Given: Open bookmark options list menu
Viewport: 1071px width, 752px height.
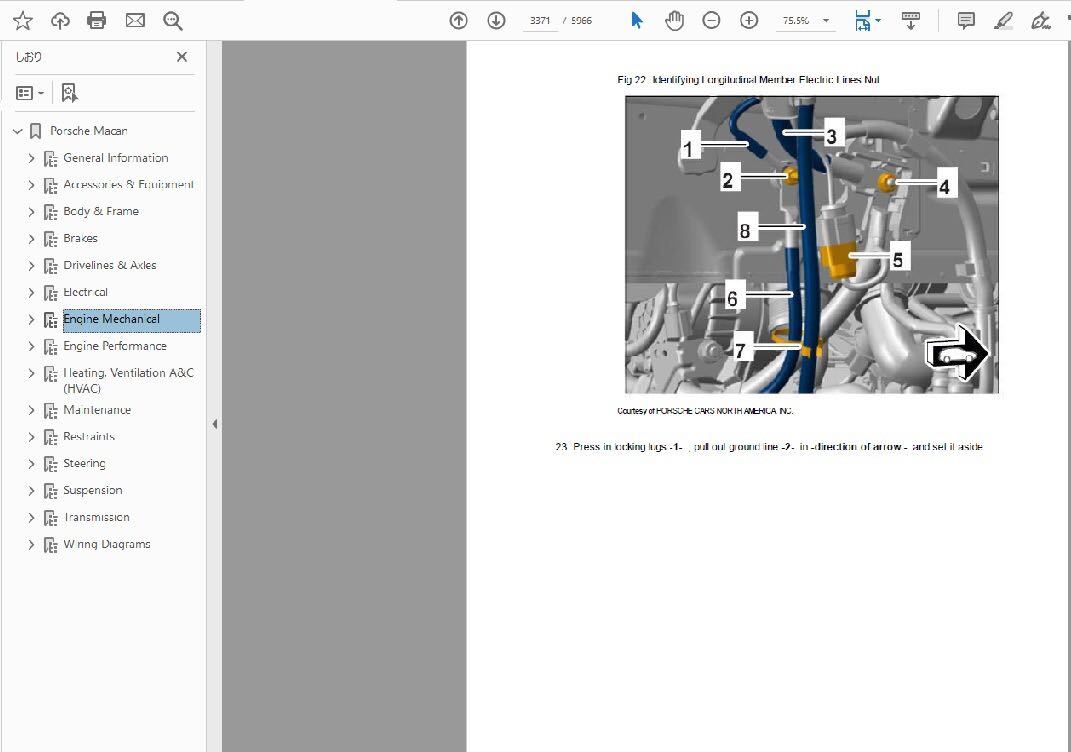Looking at the screenshot, I should click(29, 93).
